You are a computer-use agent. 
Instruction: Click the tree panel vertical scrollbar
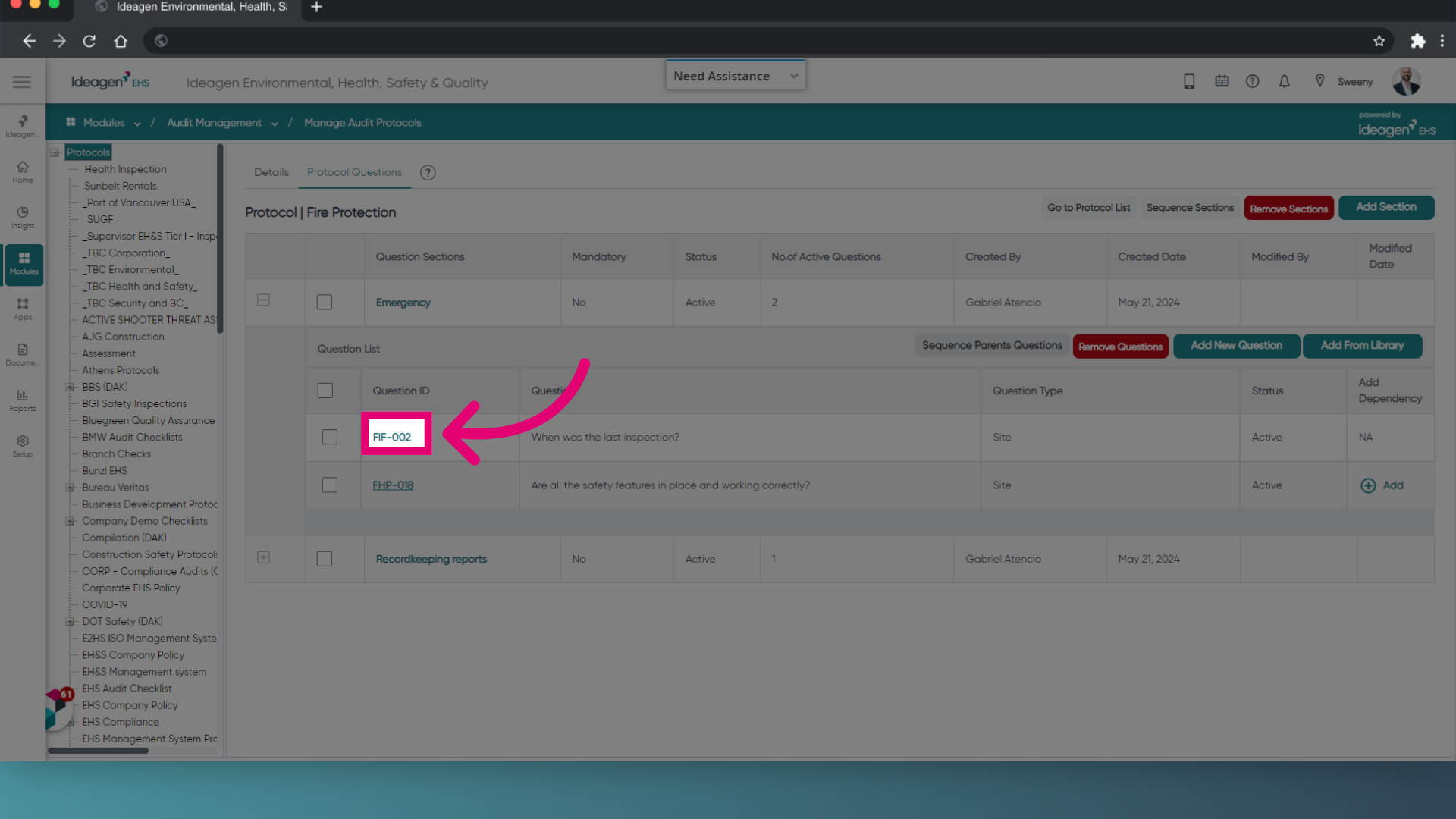[220, 238]
